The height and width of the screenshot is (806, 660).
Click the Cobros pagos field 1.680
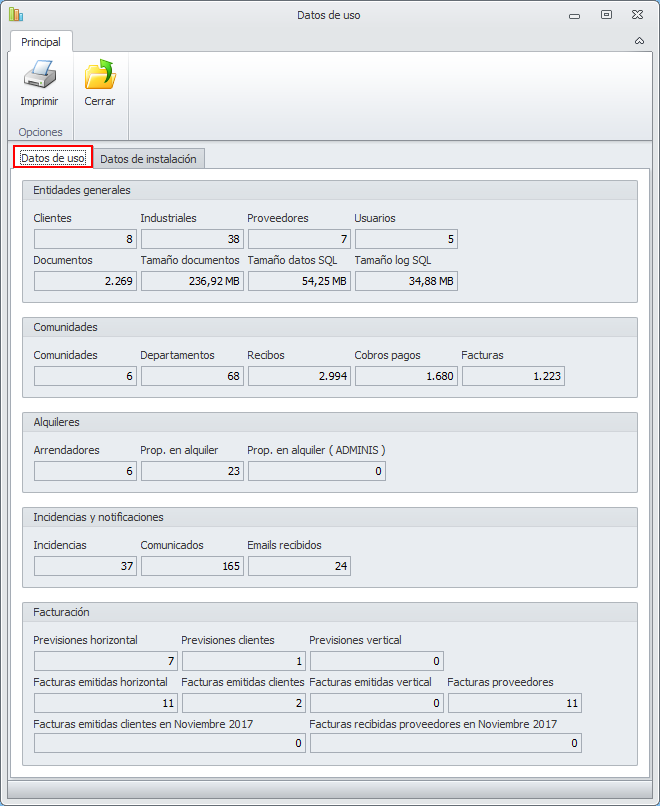tap(406, 376)
